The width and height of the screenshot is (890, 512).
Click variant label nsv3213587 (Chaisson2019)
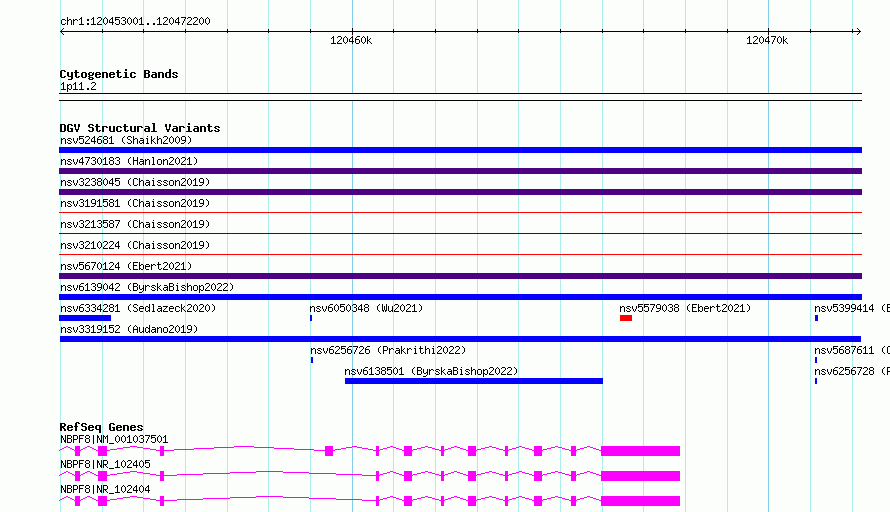(135, 224)
